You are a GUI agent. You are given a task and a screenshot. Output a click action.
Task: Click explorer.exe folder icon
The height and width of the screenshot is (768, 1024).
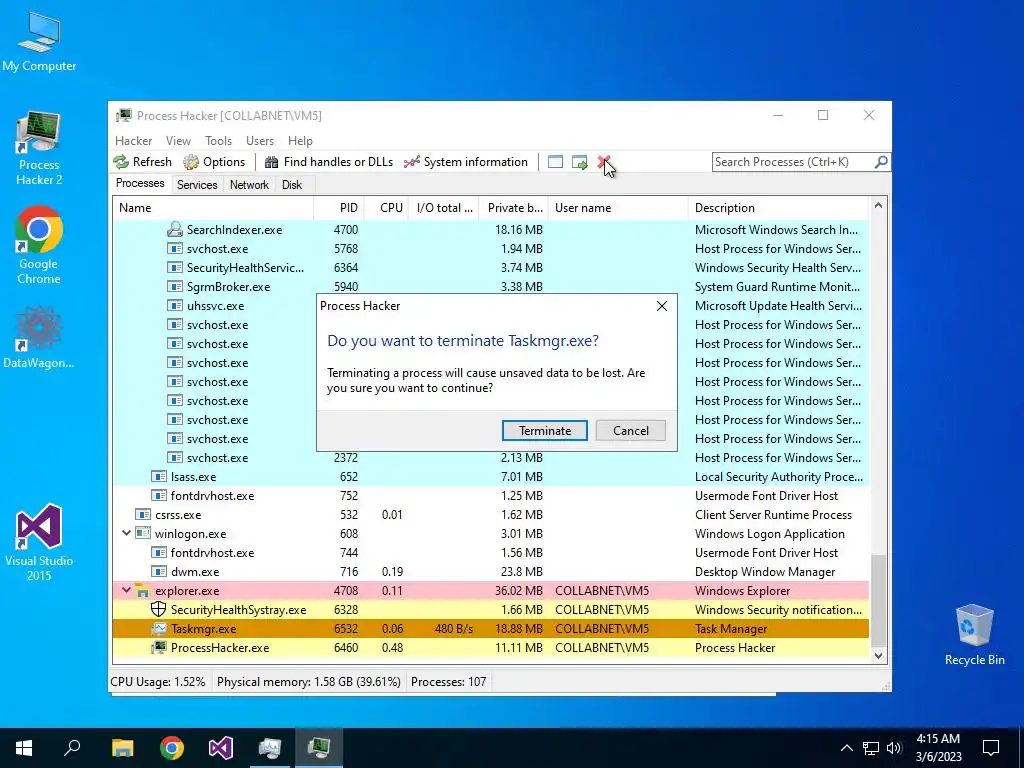pyautogui.click(x=142, y=590)
